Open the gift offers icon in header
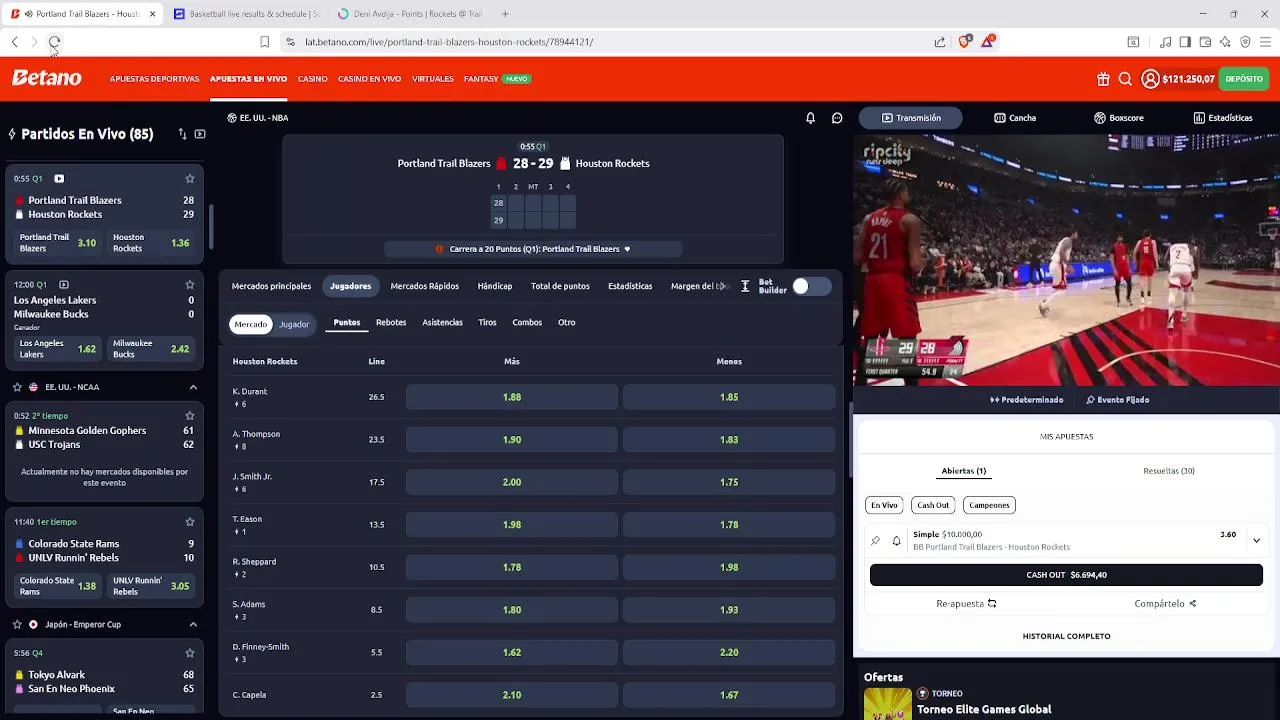 pos(1103,79)
